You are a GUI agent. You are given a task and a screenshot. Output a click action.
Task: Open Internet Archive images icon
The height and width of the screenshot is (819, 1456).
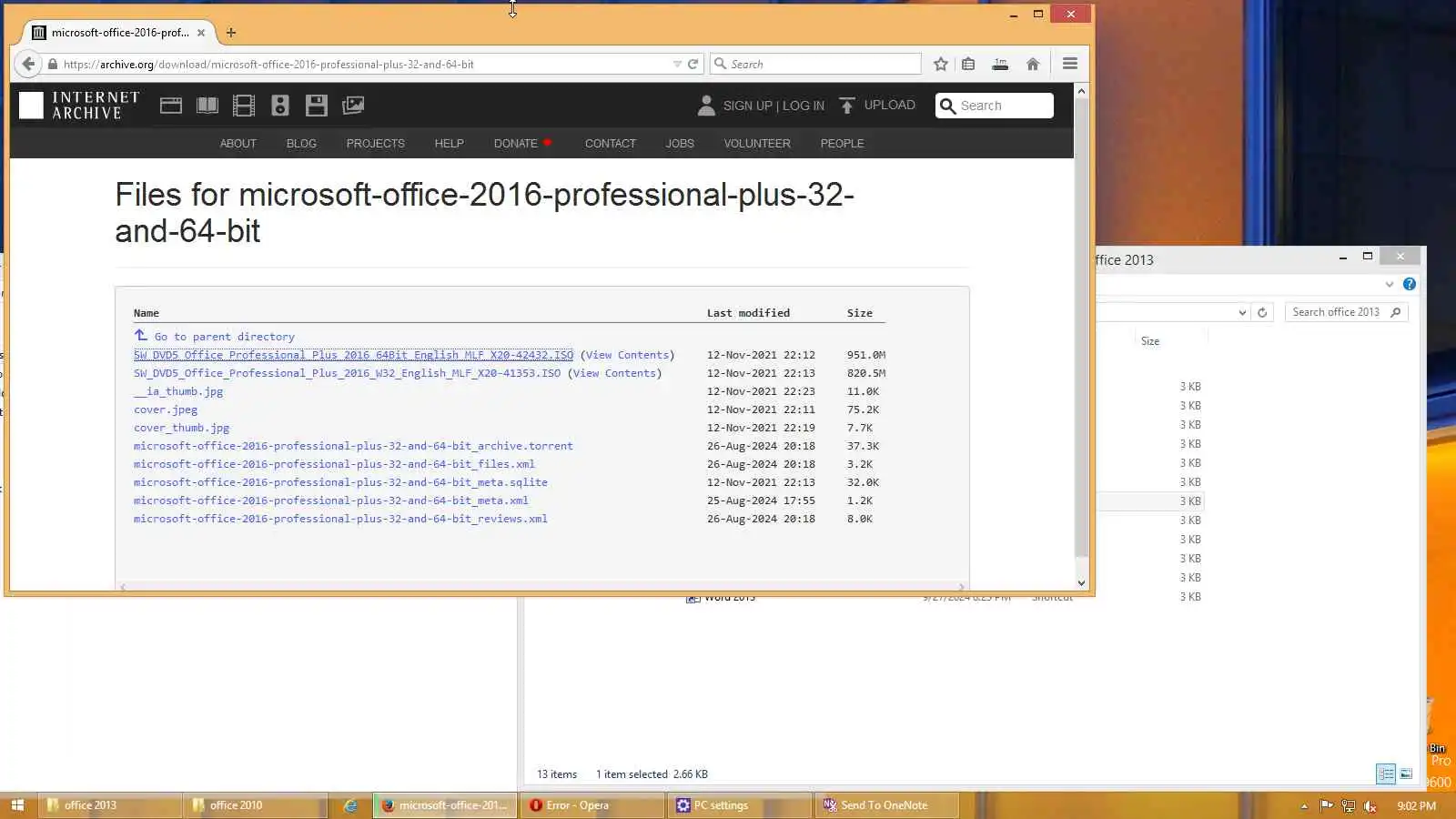coord(353,106)
